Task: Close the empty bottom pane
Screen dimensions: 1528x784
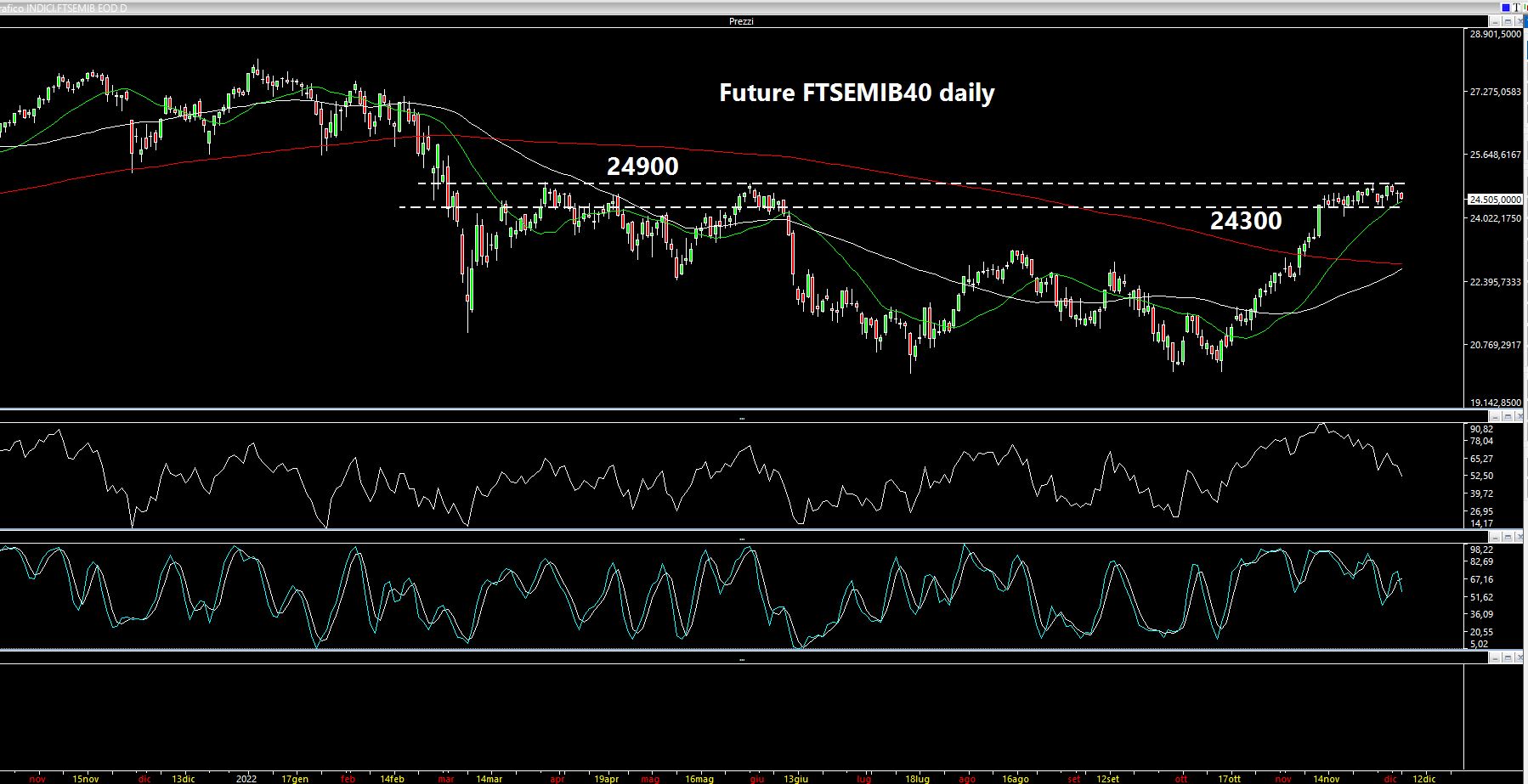Action: (x=1519, y=657)
